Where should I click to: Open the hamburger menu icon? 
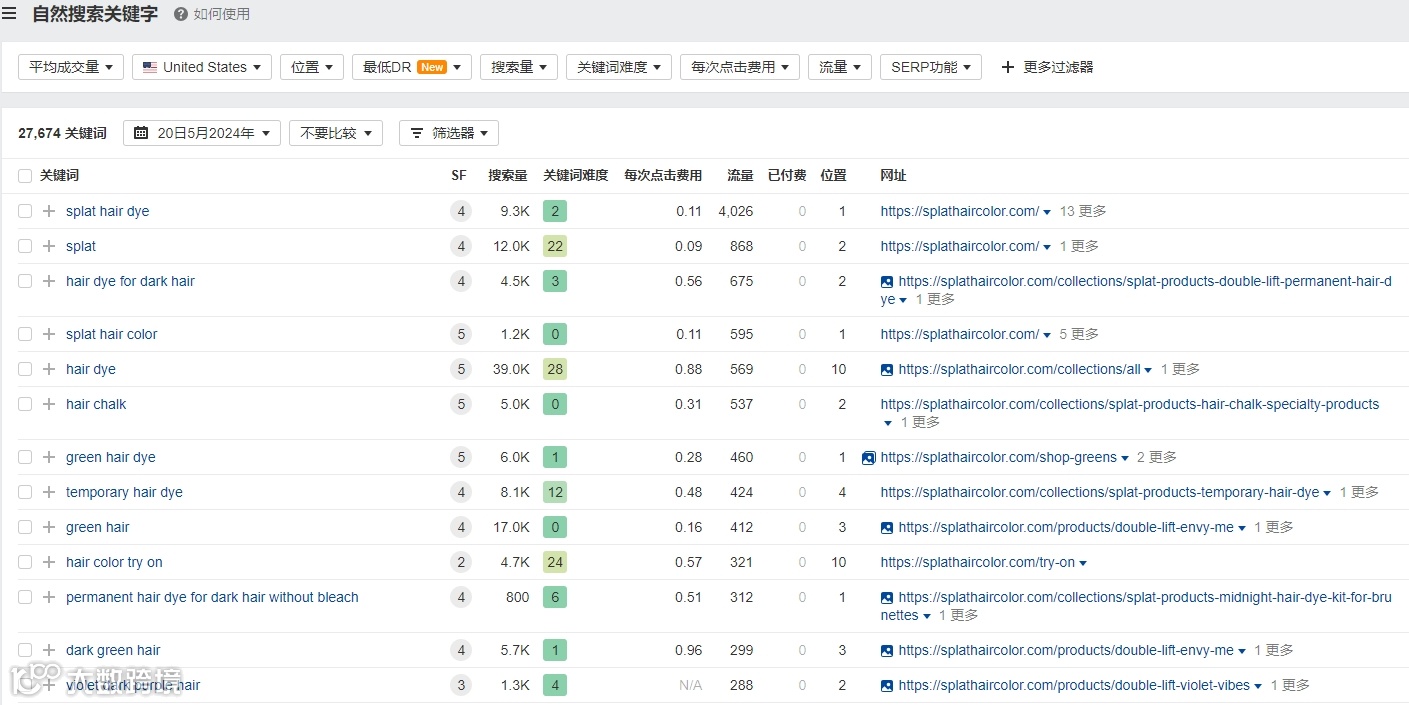(9, 14)
